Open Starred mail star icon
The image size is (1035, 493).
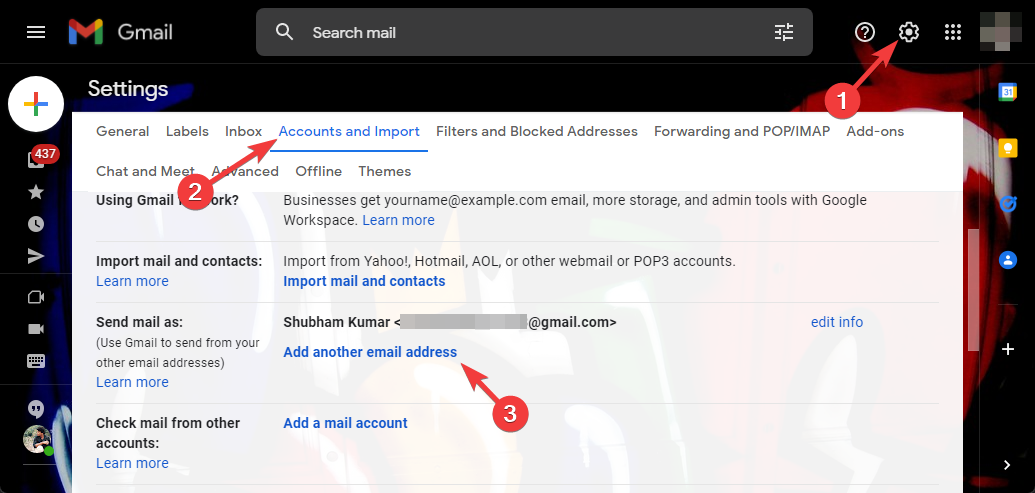pos(36,192)
